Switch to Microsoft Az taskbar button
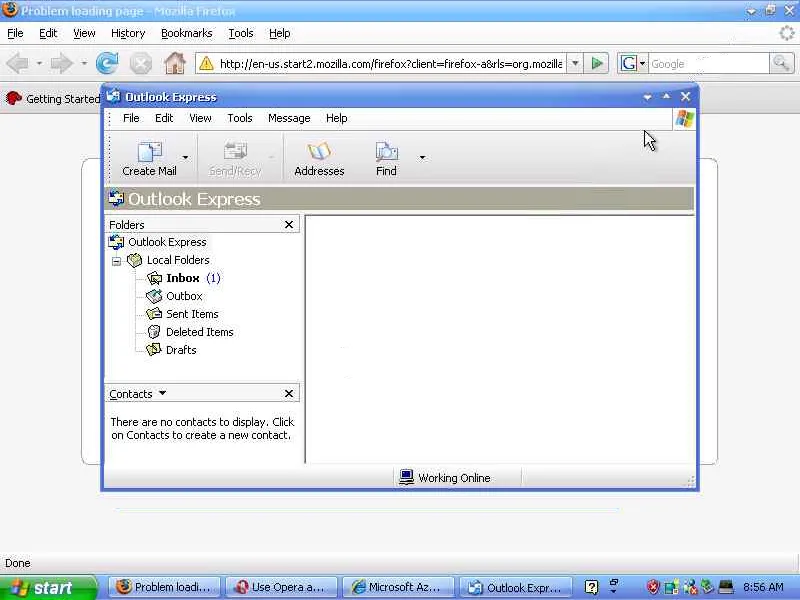800x600 pixels. (x=398, y=587)
